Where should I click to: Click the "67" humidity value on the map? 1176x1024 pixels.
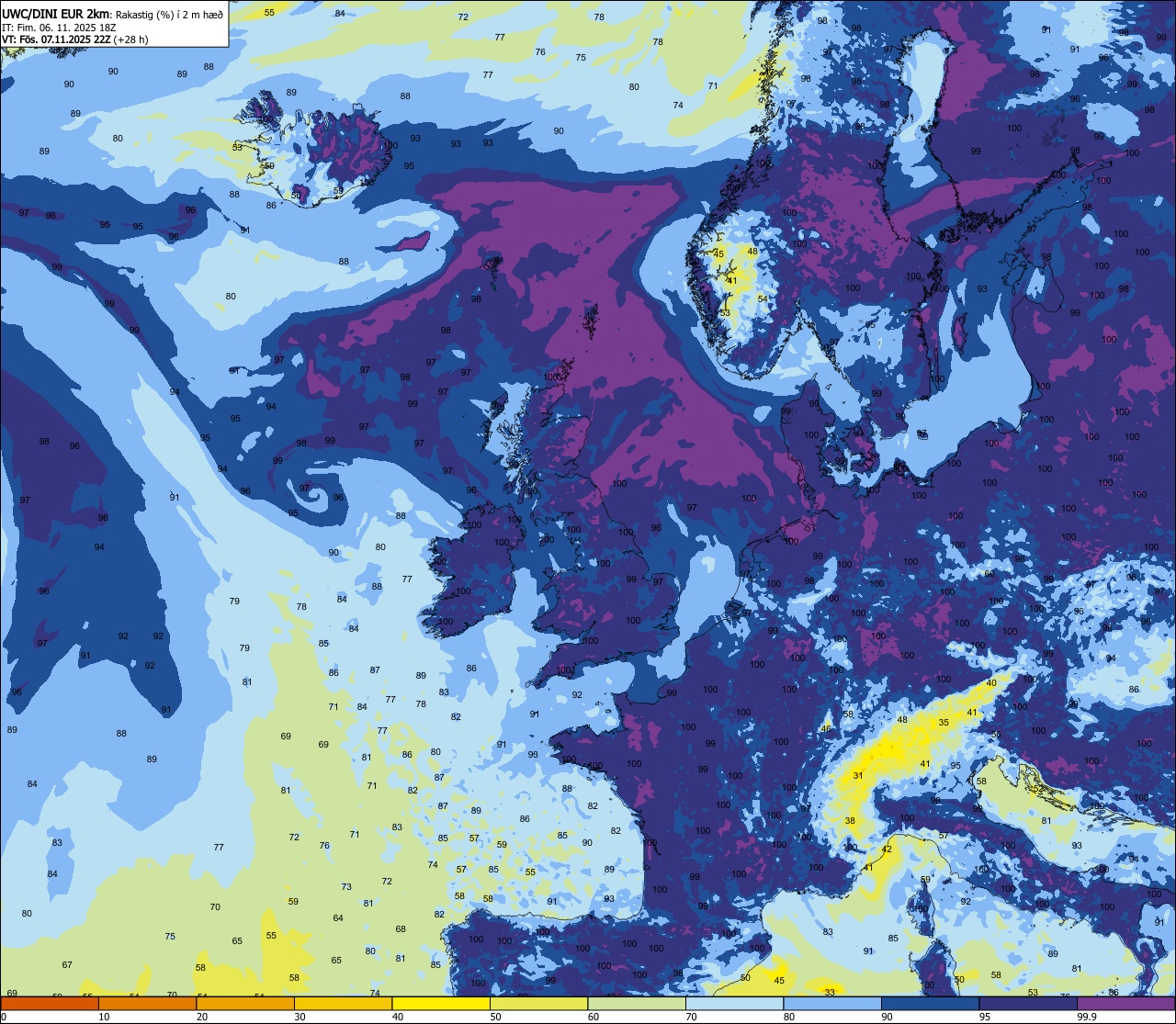pyautogui.click(x=67, y=965)
